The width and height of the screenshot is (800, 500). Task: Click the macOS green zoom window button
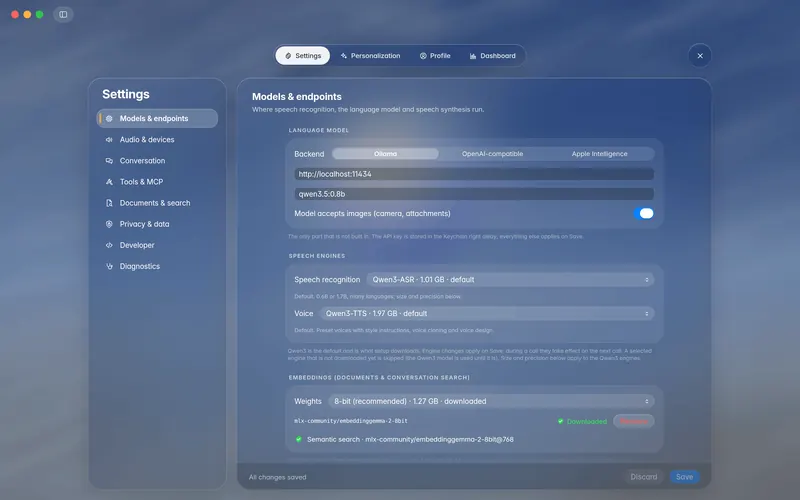click(x=39, y=14)
